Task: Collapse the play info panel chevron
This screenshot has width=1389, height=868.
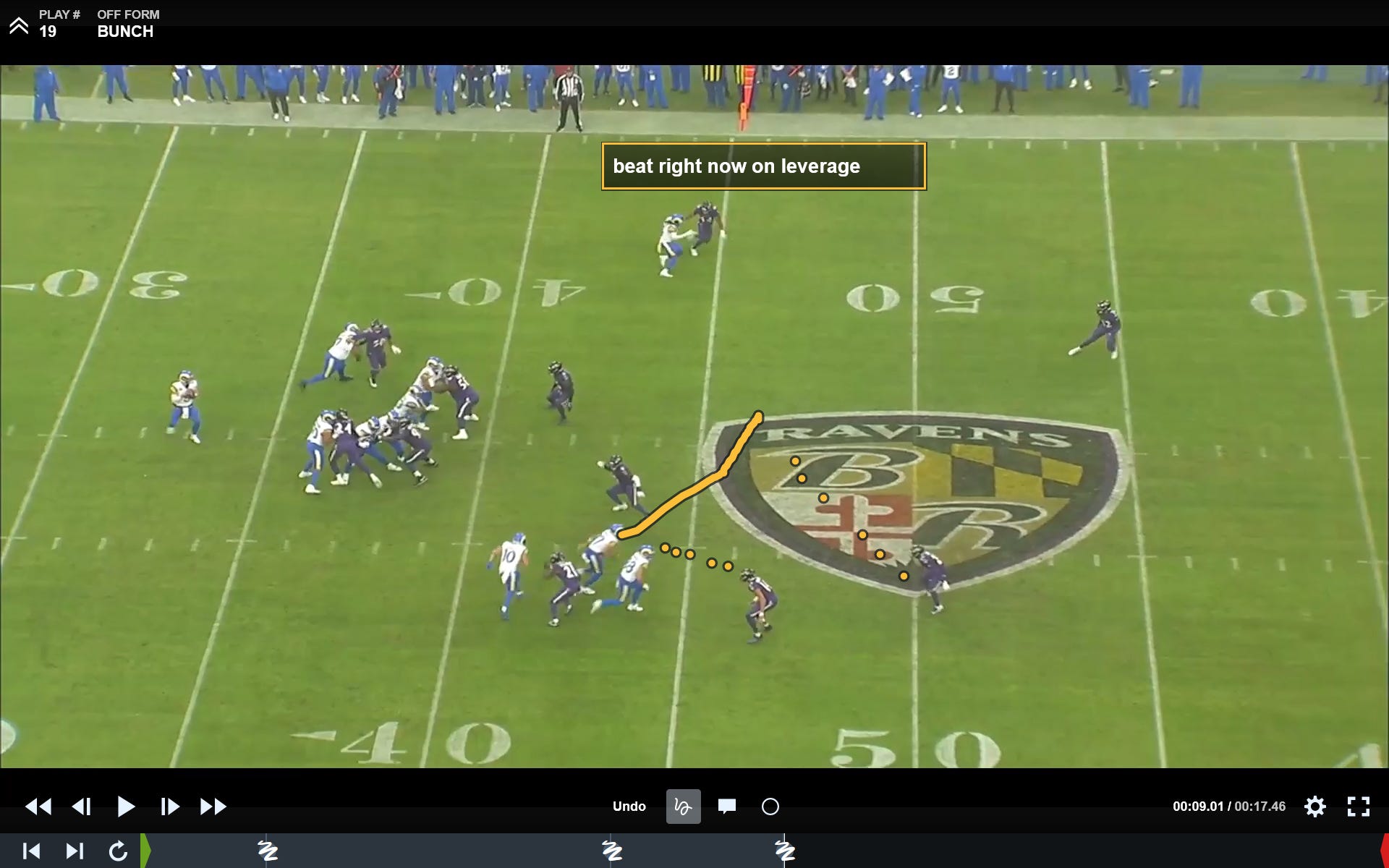Action: [x=19, y=25]
